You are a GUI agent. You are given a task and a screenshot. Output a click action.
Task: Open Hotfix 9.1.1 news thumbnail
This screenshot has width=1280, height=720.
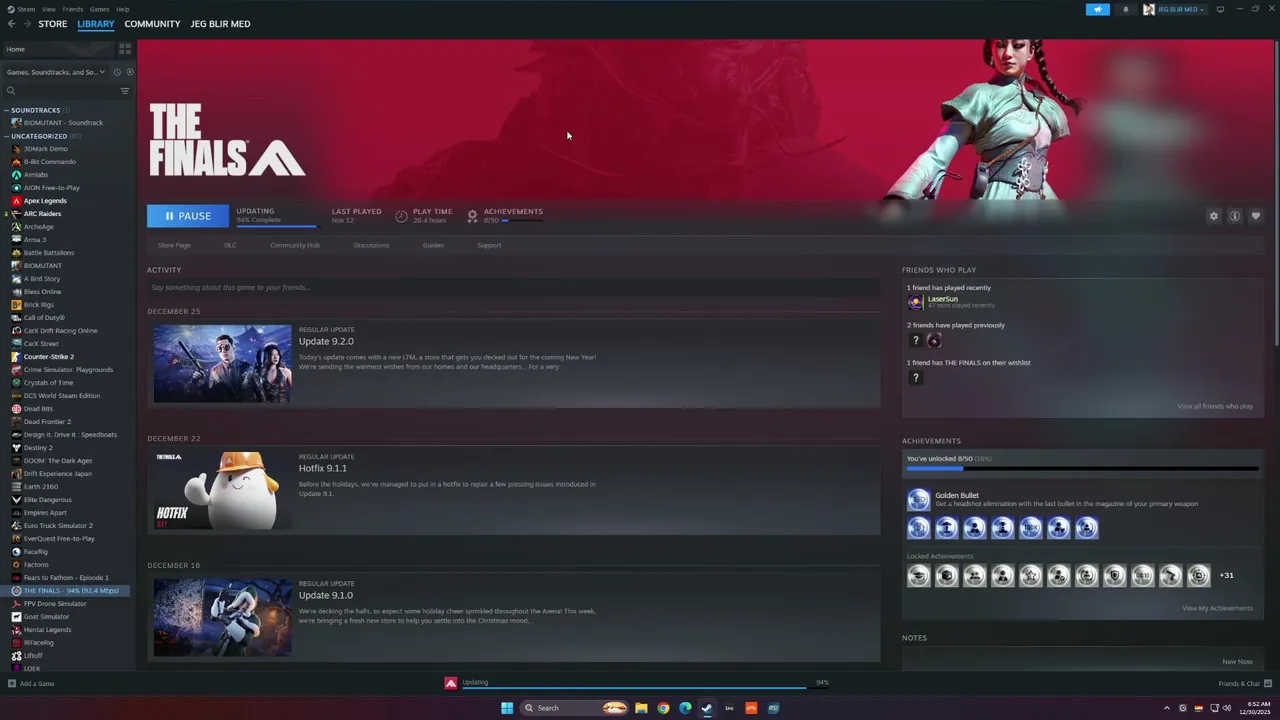click(x=222, y=490)
